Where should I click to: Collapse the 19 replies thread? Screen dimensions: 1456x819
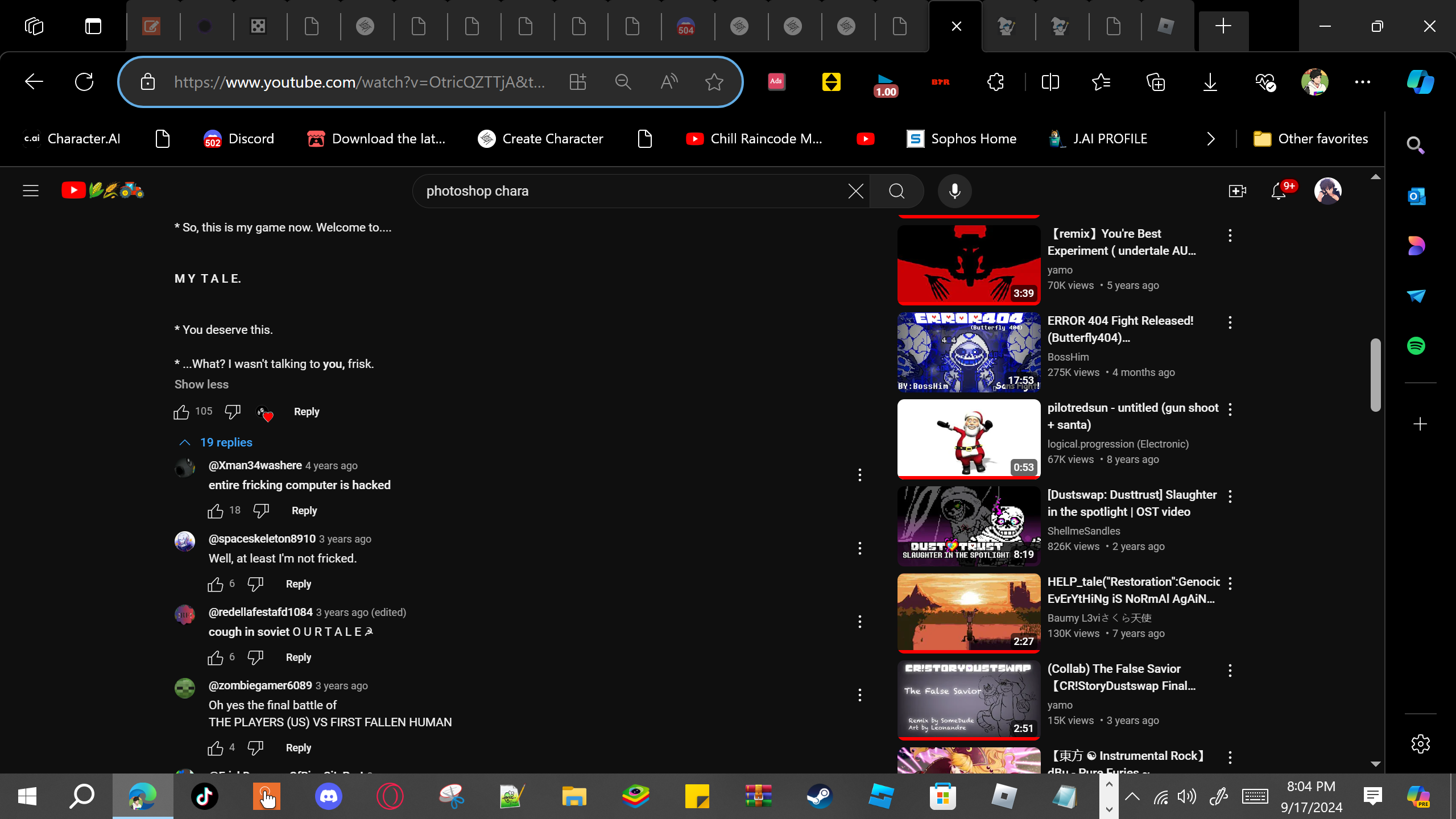(x=216, y=442)
